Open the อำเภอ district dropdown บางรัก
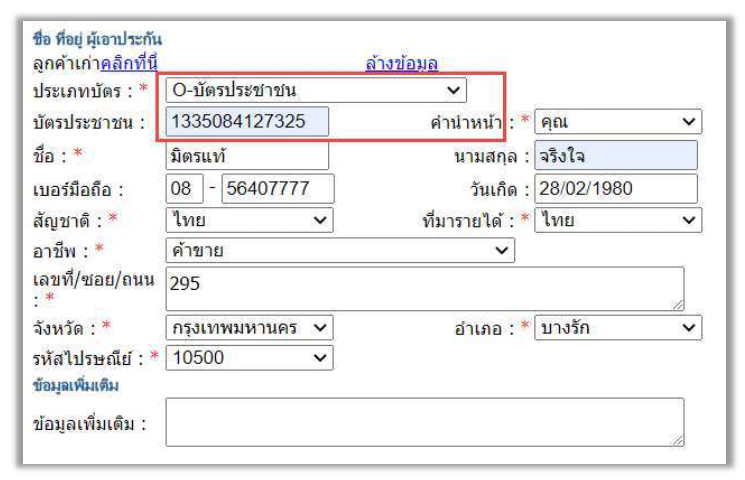The width and height of the screenshot is (745, 480). pyautogui.click(x=618, y=328)
